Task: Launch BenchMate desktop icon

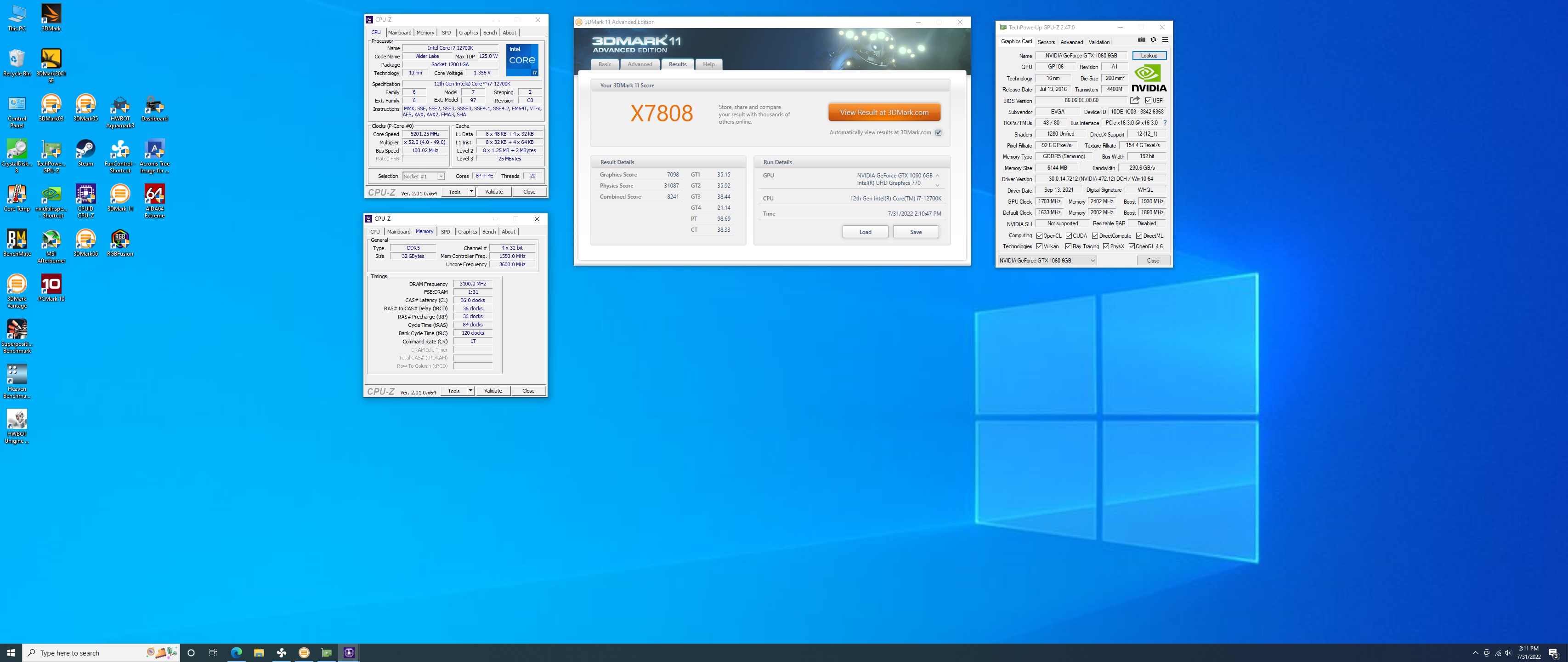Action: 17,242
